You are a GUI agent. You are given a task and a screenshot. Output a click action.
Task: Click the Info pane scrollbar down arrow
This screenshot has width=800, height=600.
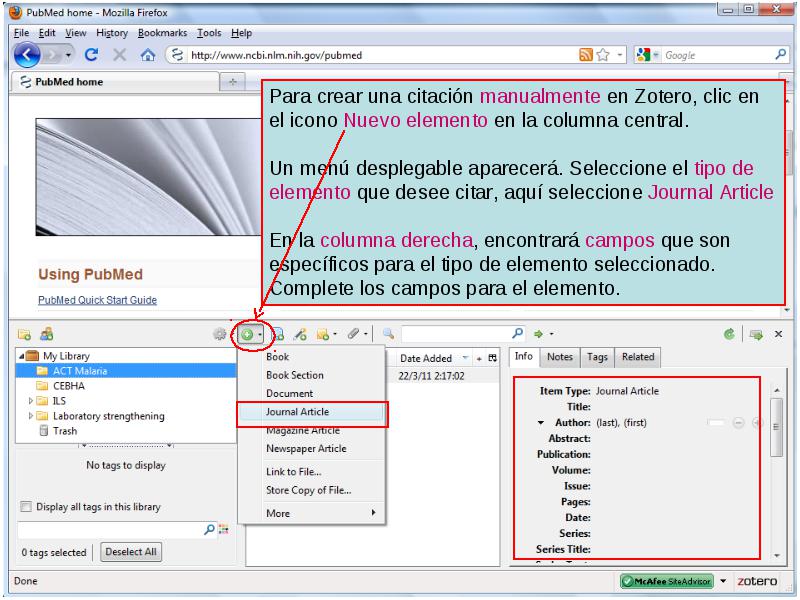point(777,556)
